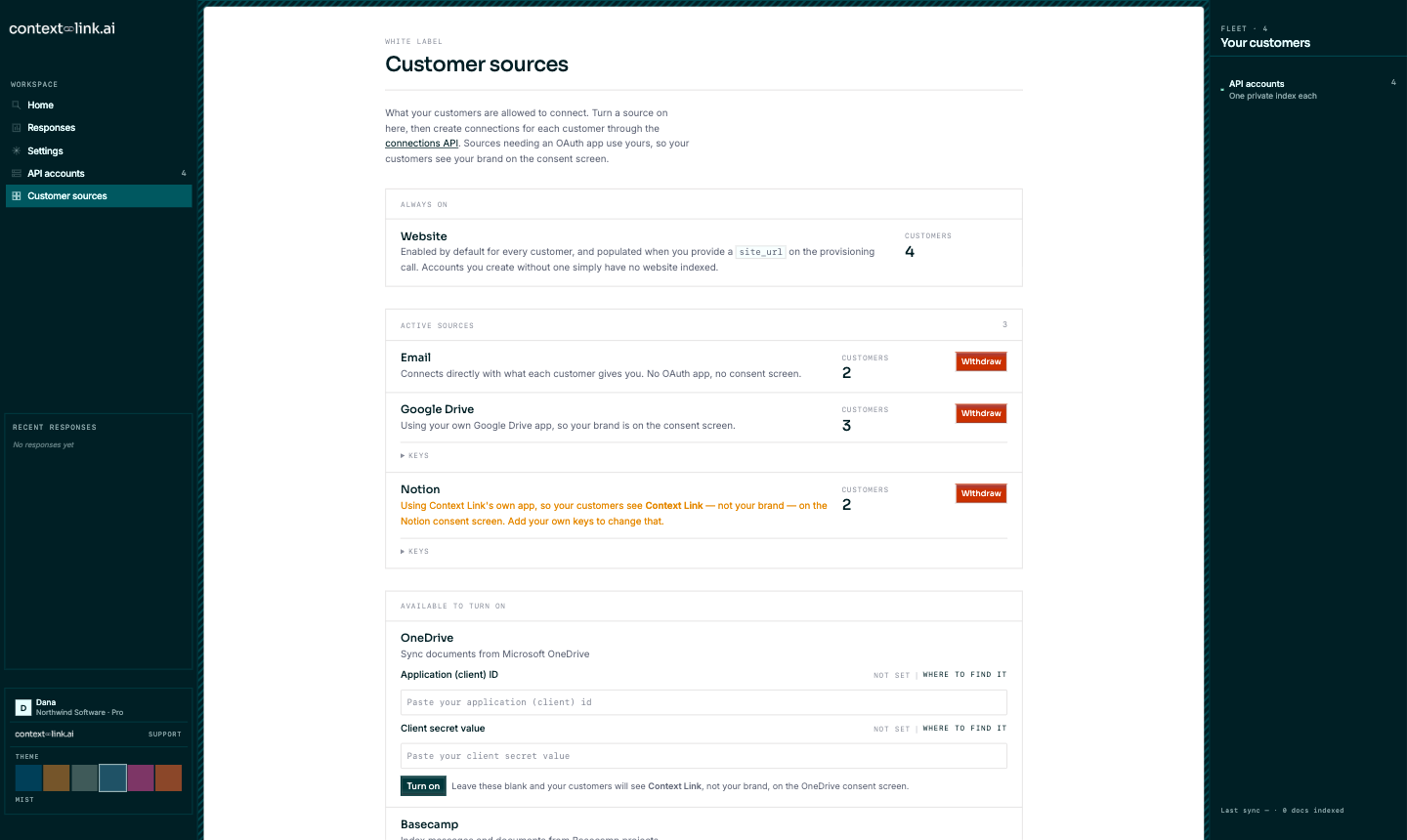This screenshot has height=840, width=1407.
Task: Click the Website customers count 4
Action: [x=910, y=252]
